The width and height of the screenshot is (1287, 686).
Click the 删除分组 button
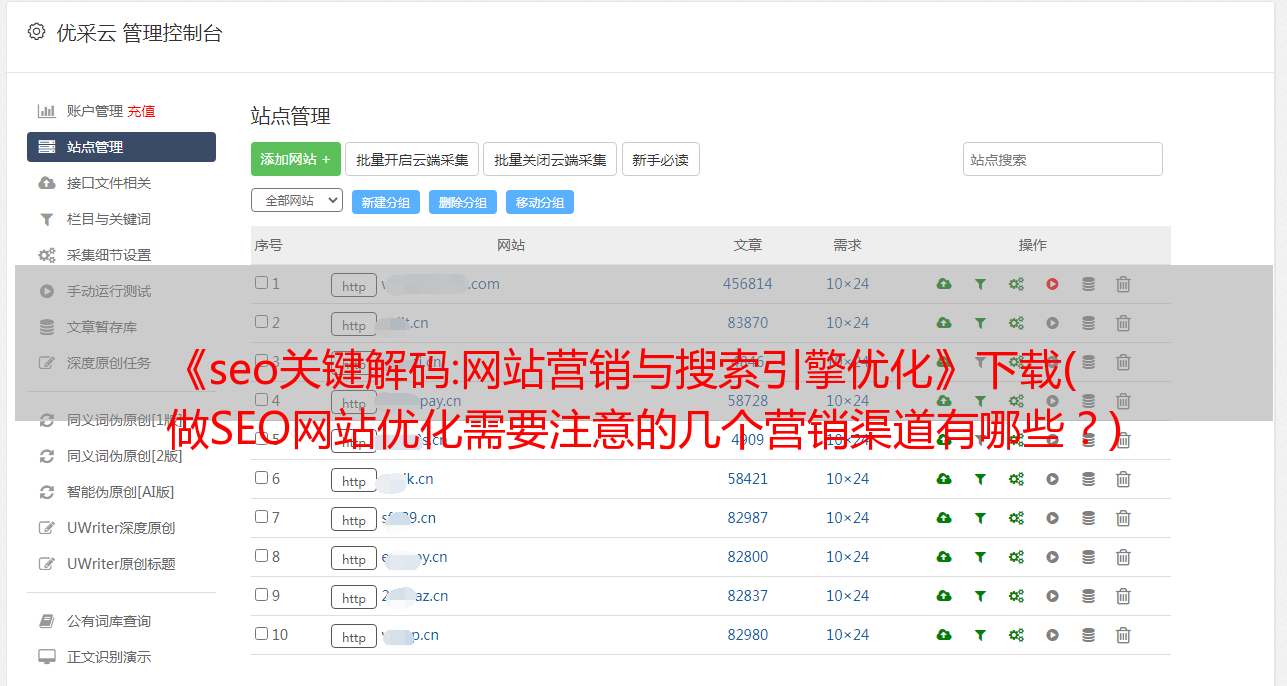[x=463, y=202]
